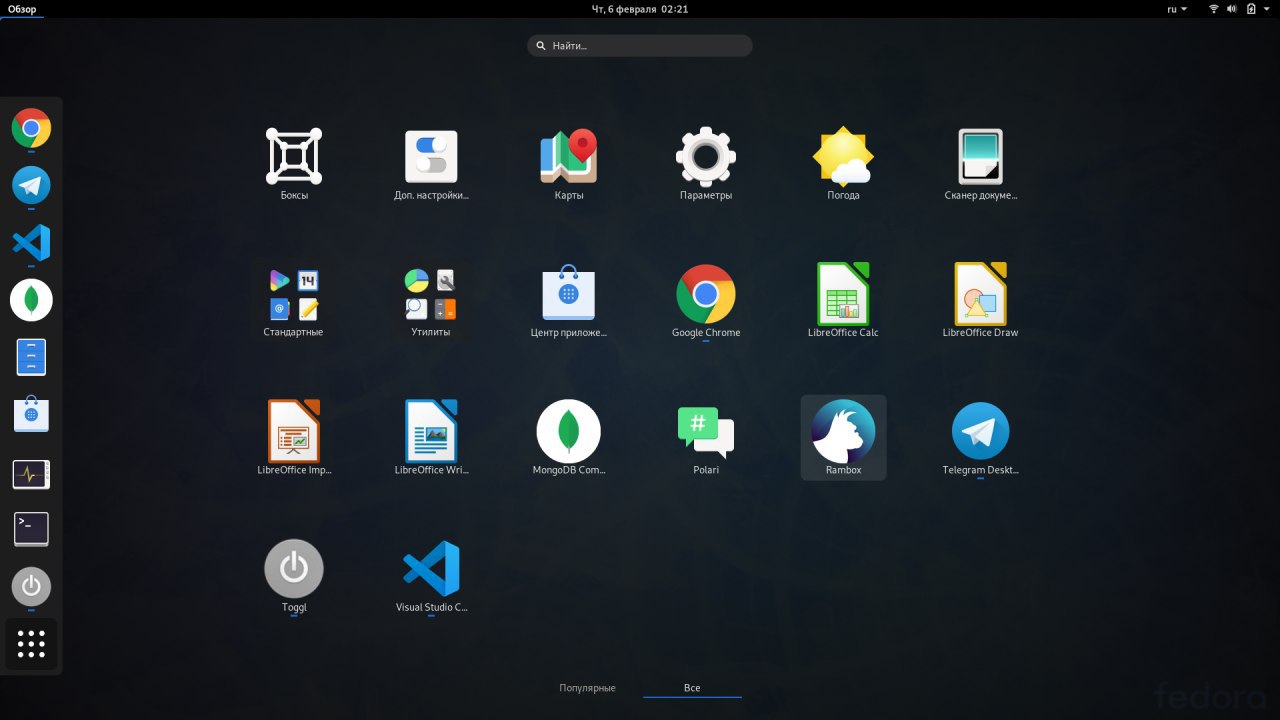1280x720 pixels.
Task: Click the volume icon in the top bar
Action: tap(1232, 9)
